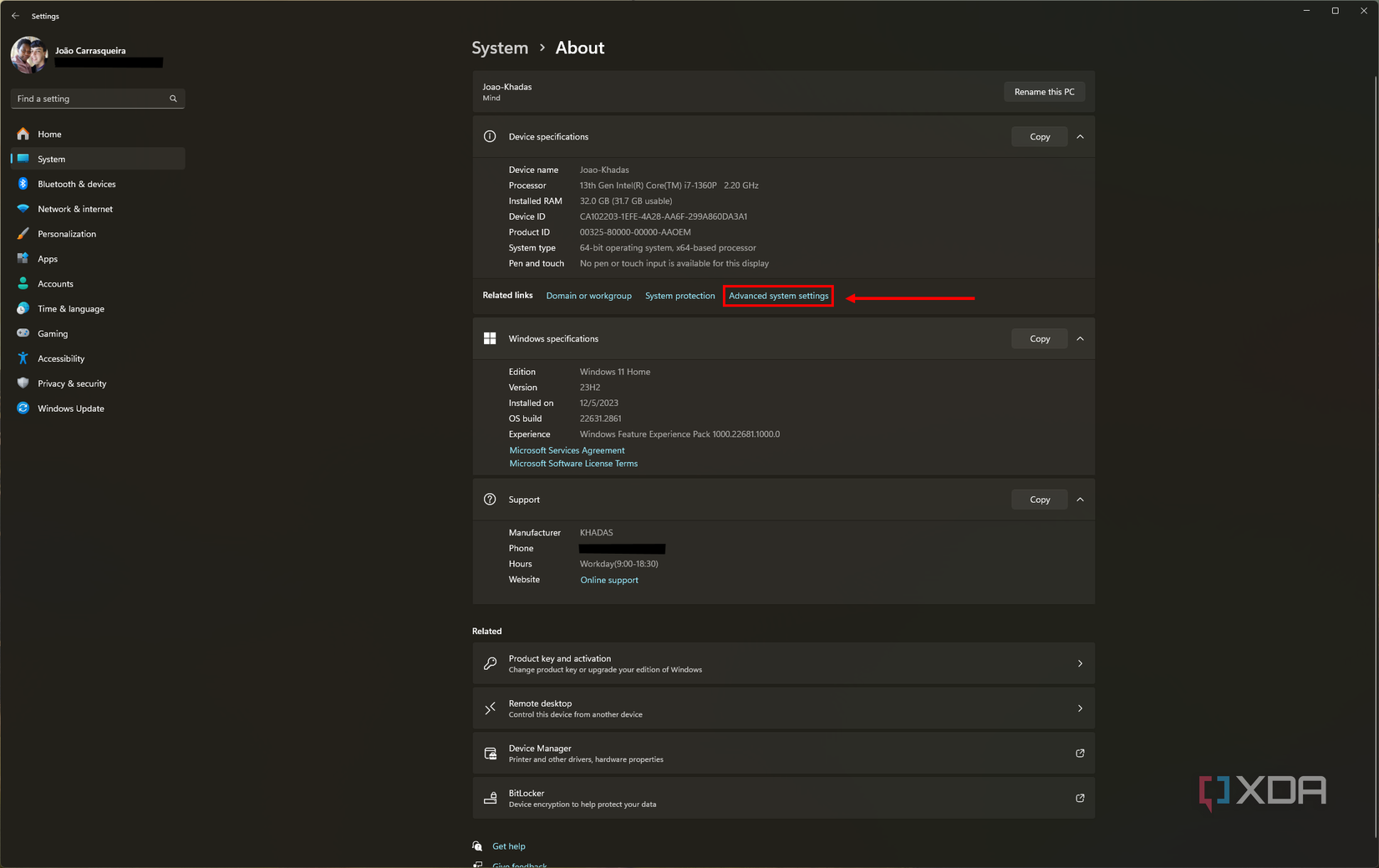Open the Bluetooth & devices section

point(76,184)
